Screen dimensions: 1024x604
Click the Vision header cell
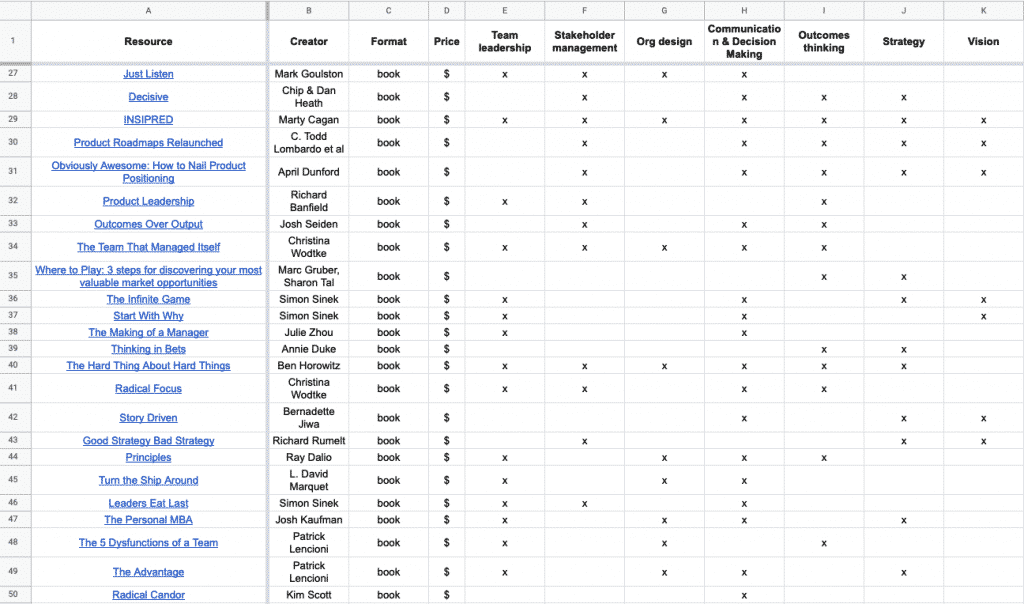click(x=984, y=41)
